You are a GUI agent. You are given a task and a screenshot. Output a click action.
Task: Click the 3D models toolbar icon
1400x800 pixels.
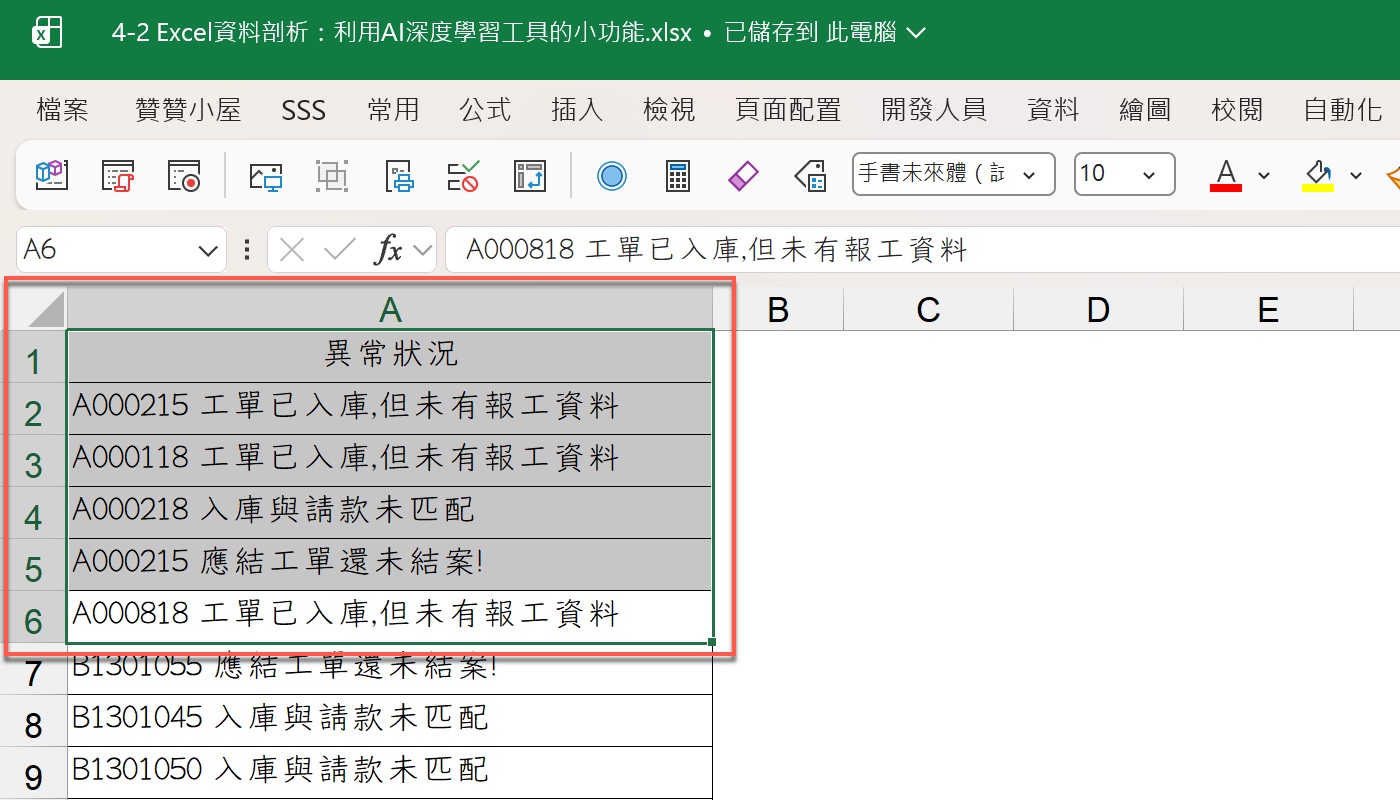50,174
